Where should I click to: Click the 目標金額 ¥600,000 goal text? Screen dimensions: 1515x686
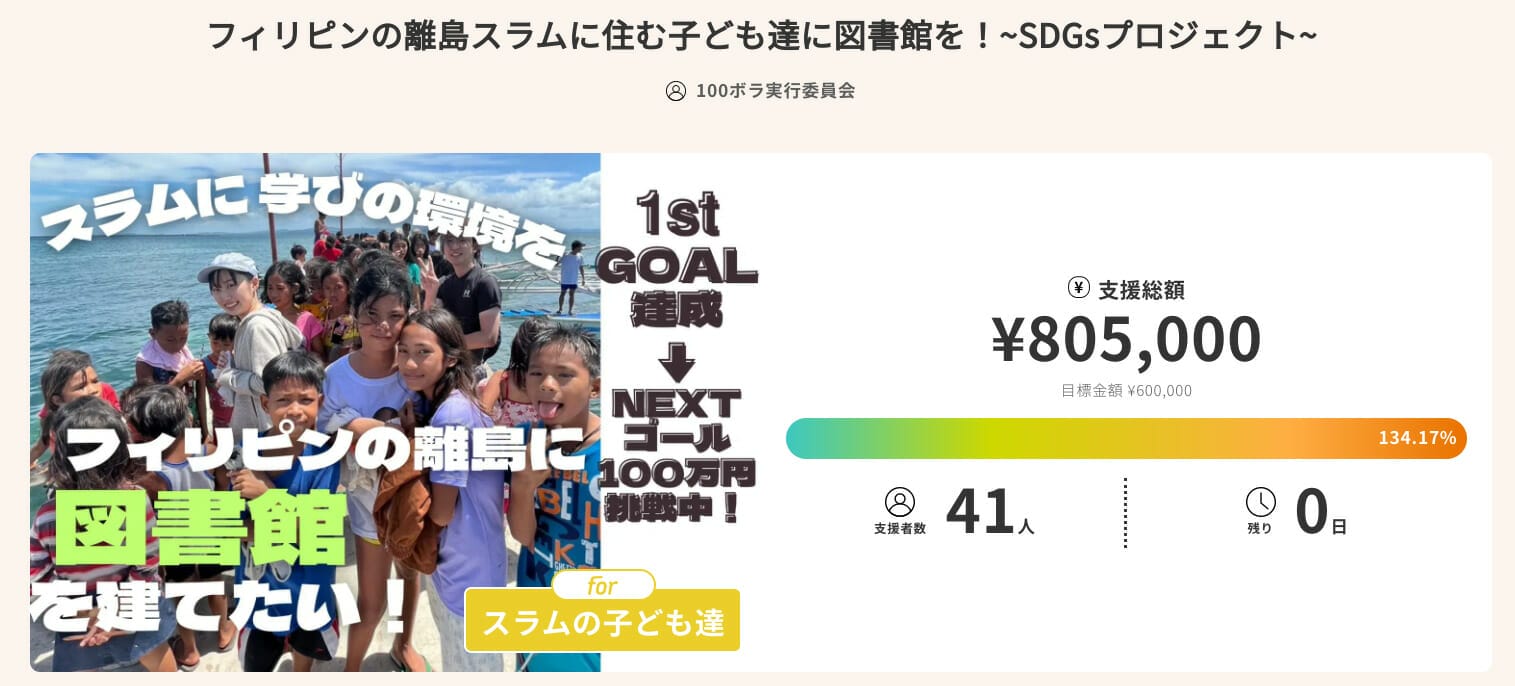pyautogui.click(x=1126, y=391)
